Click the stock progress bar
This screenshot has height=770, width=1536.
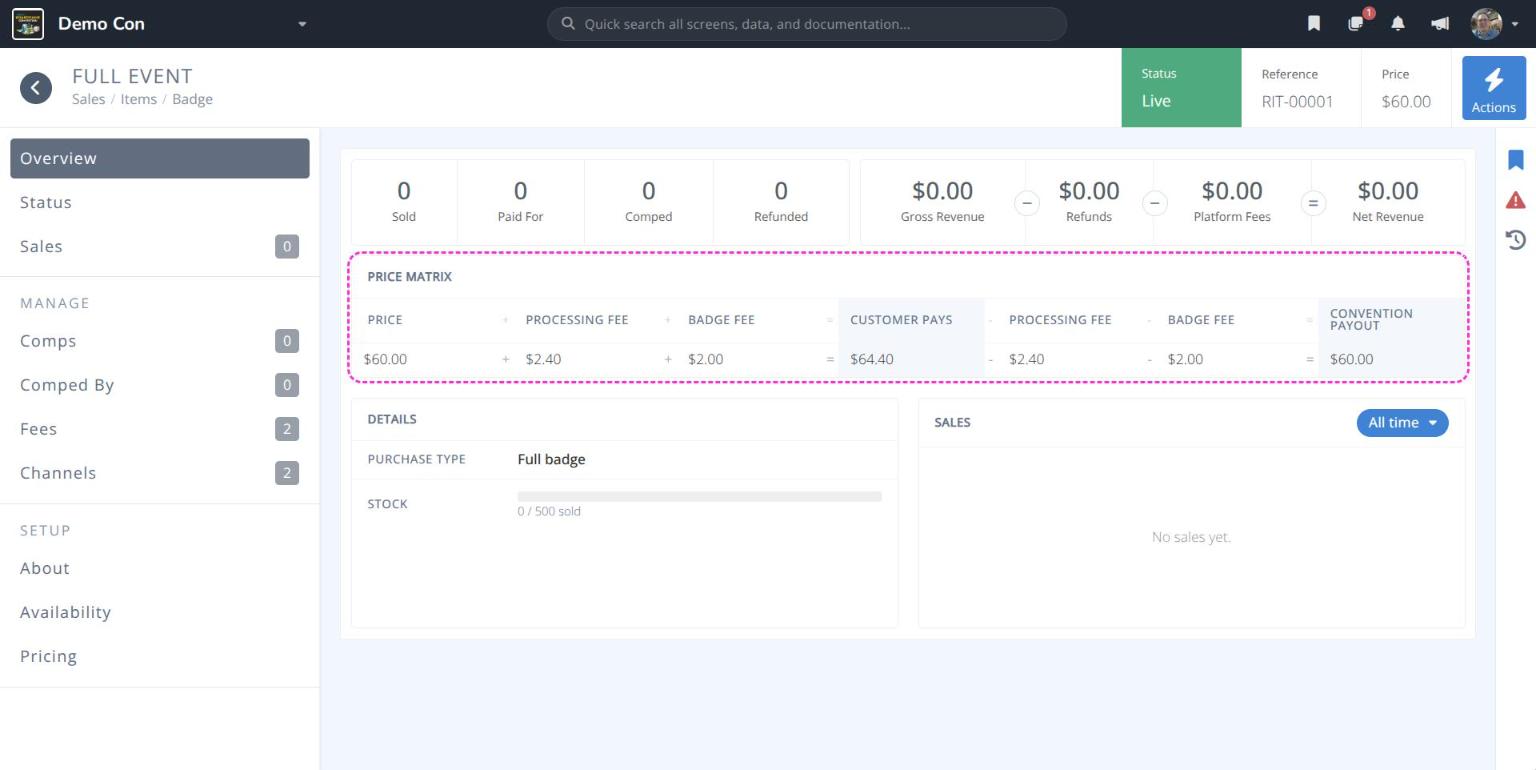(699, 496)
